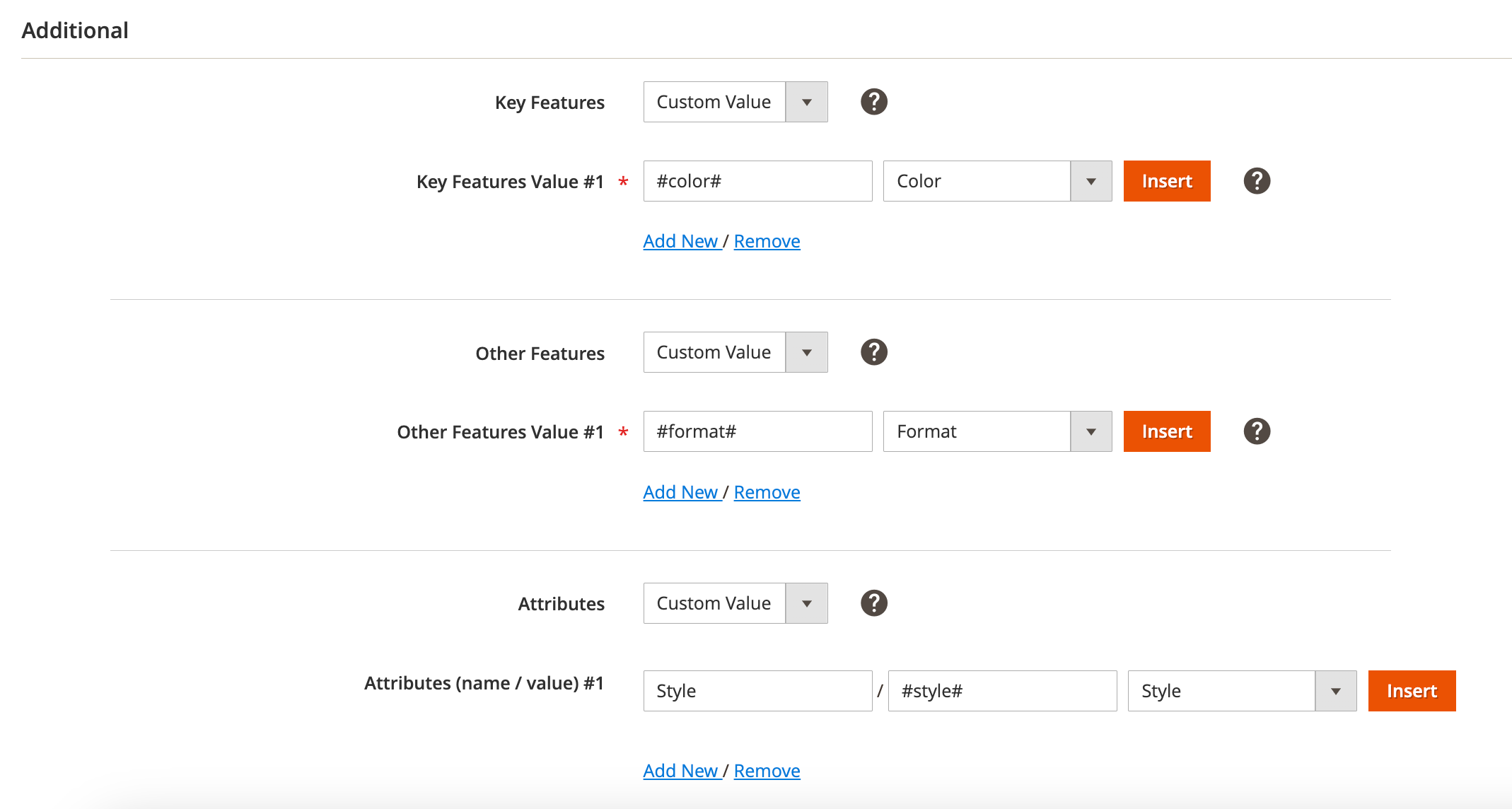
Task: Click the attribute name field containing Style
Action: (x=757, y=691)
